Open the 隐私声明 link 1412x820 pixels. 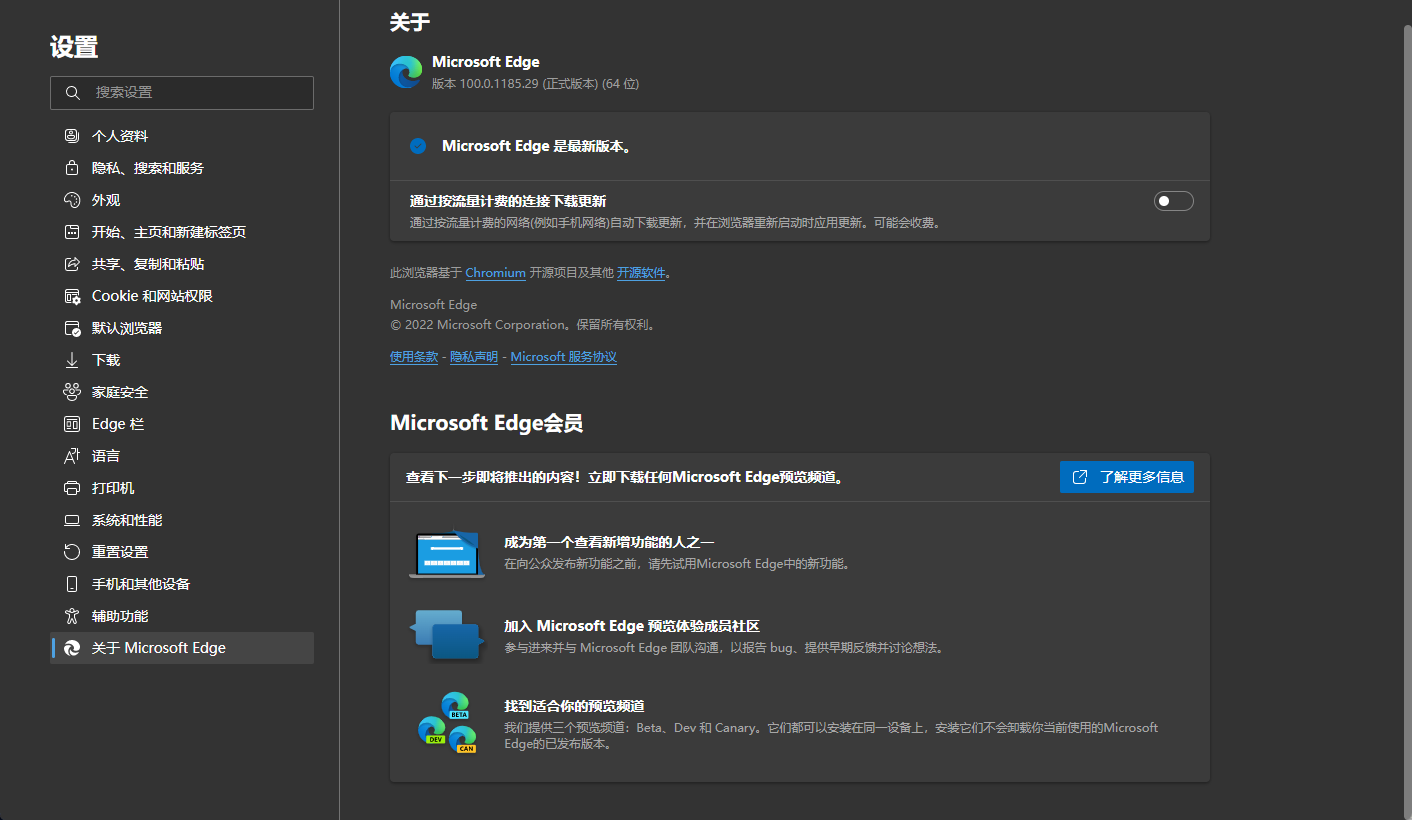(x=474, y=357)
